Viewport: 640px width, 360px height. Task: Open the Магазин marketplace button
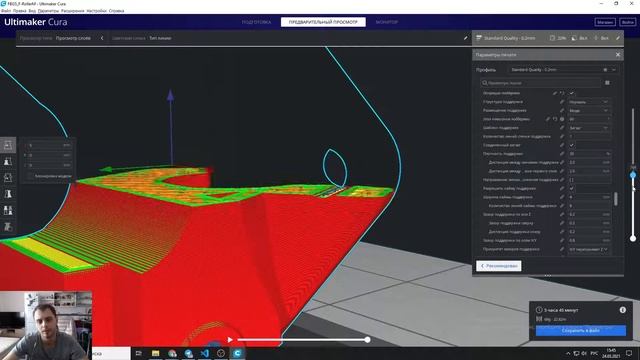pyautogui.click(x=605, y=22)
